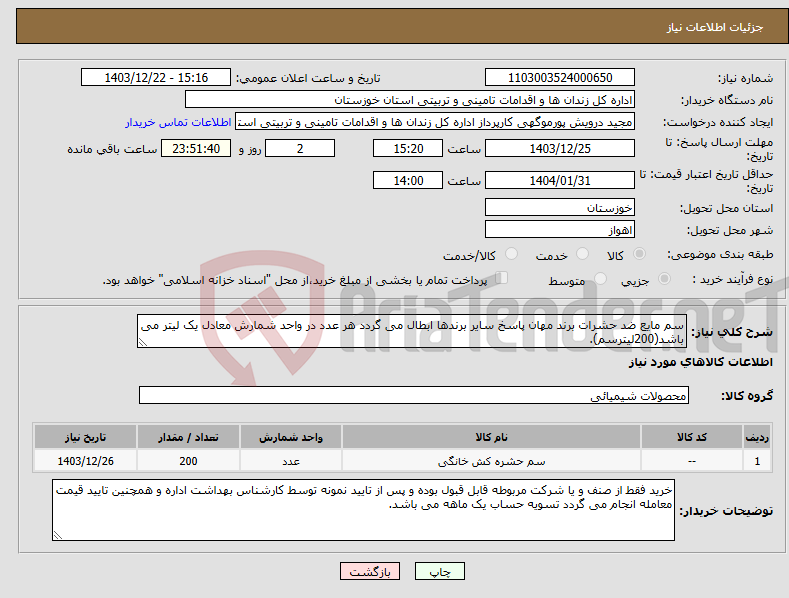Click the جزئیات اطلاعات نیاز page header
This screenshot has height=598, width=789.
click(715, 27)
